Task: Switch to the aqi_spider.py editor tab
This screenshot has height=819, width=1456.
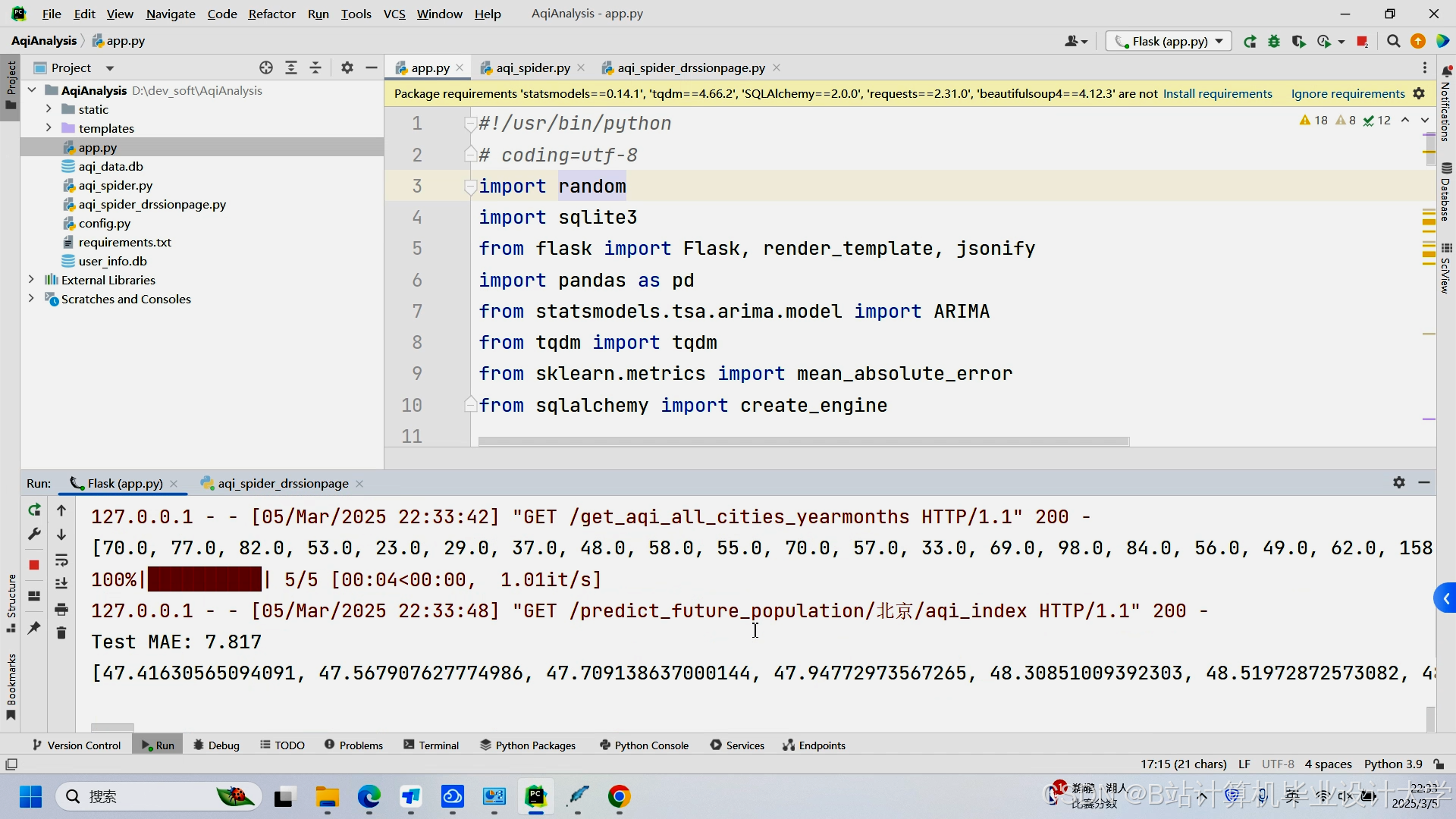Action: (532, 68)
